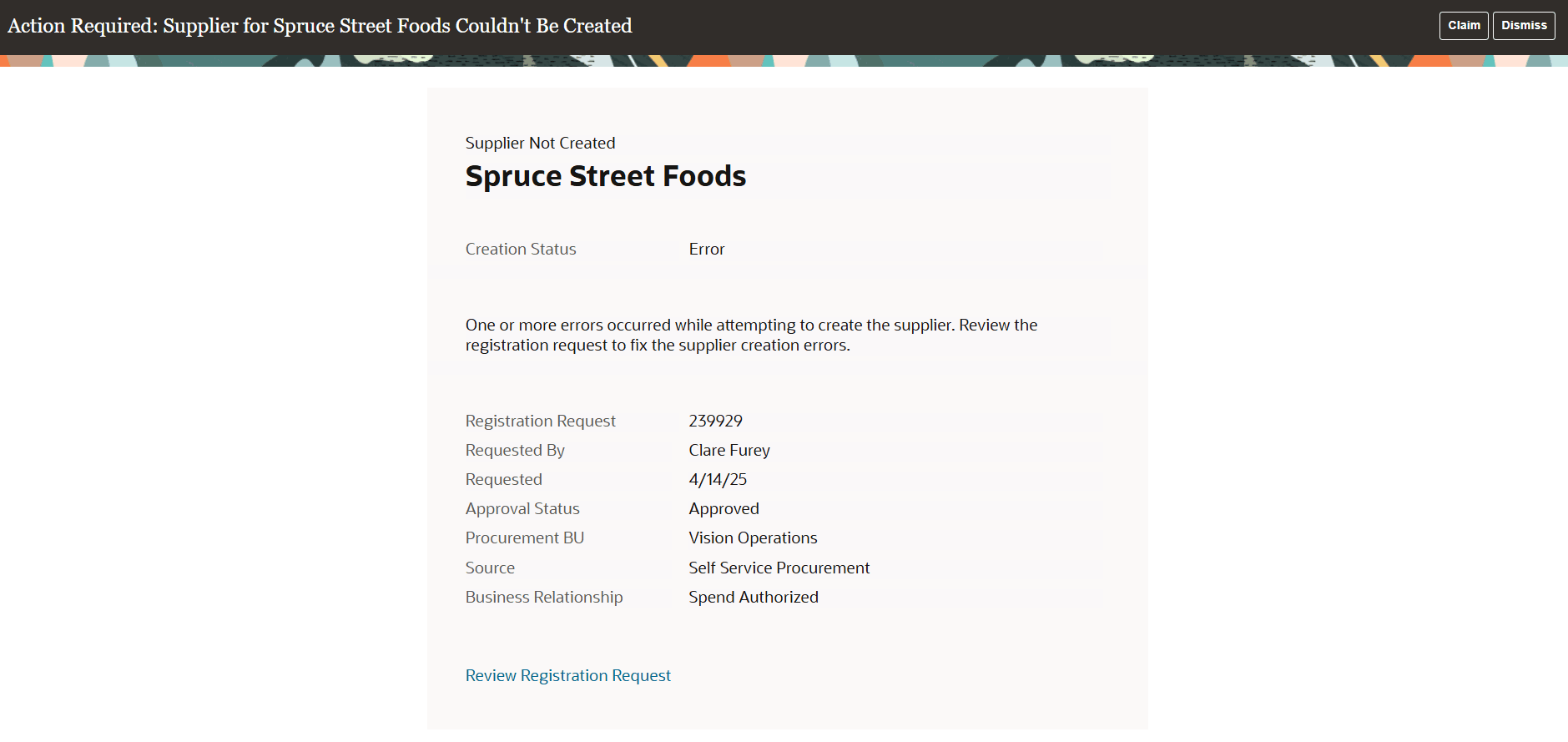This screenshot has height=742, width=1568.
Task: Click the Approved approval status value
Action: 723,508
